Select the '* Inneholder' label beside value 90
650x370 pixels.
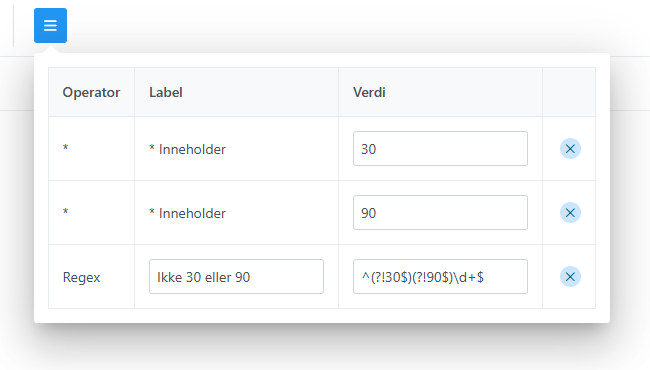[187, 213]
